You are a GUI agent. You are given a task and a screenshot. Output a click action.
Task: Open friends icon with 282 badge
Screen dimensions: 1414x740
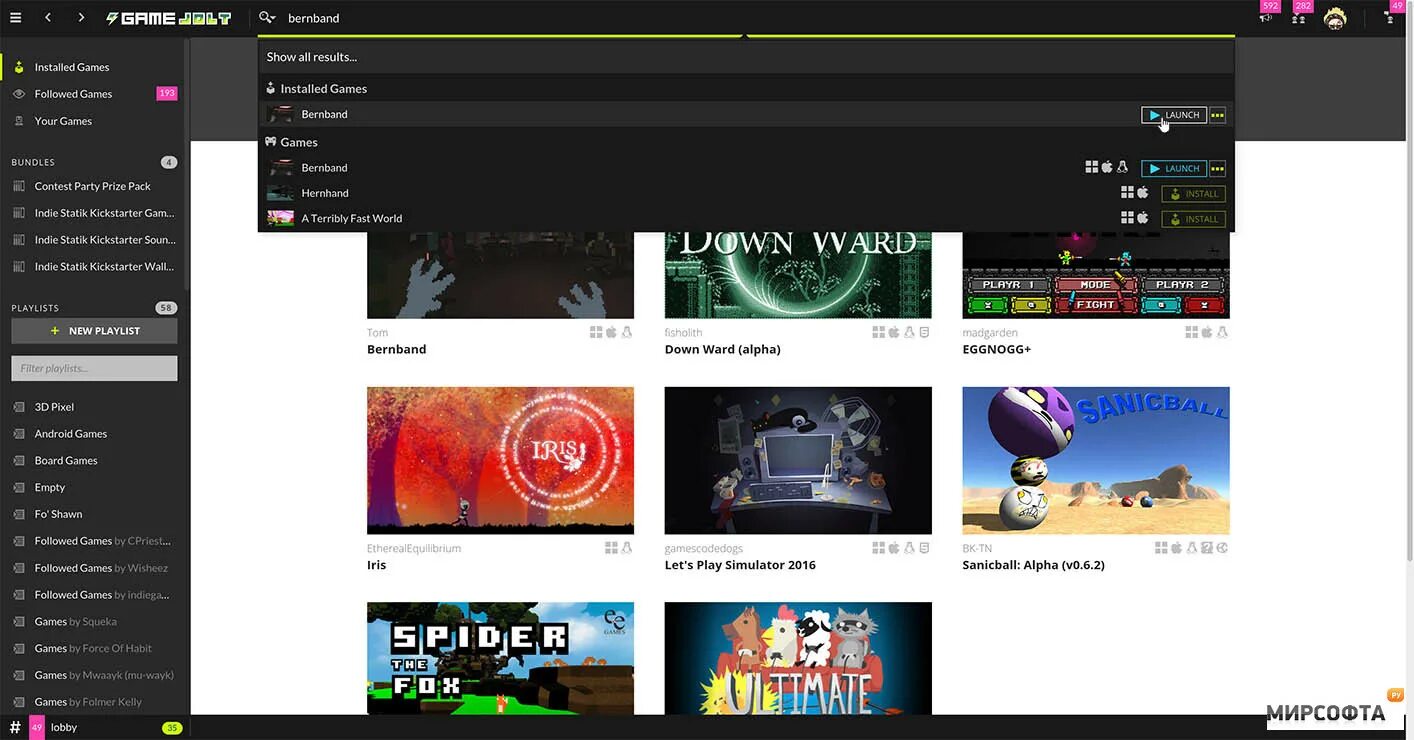point(1298,18)
